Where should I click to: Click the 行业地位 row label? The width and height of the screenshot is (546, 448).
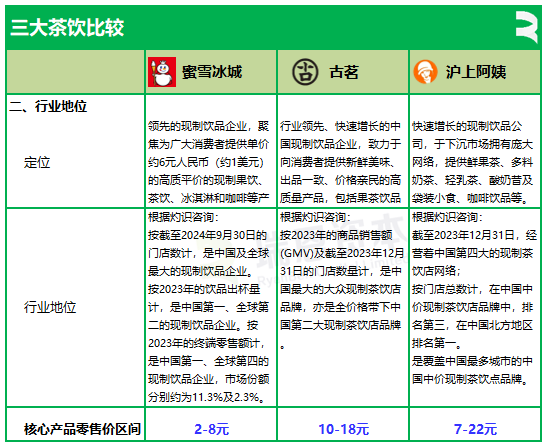tap(50, 307)
